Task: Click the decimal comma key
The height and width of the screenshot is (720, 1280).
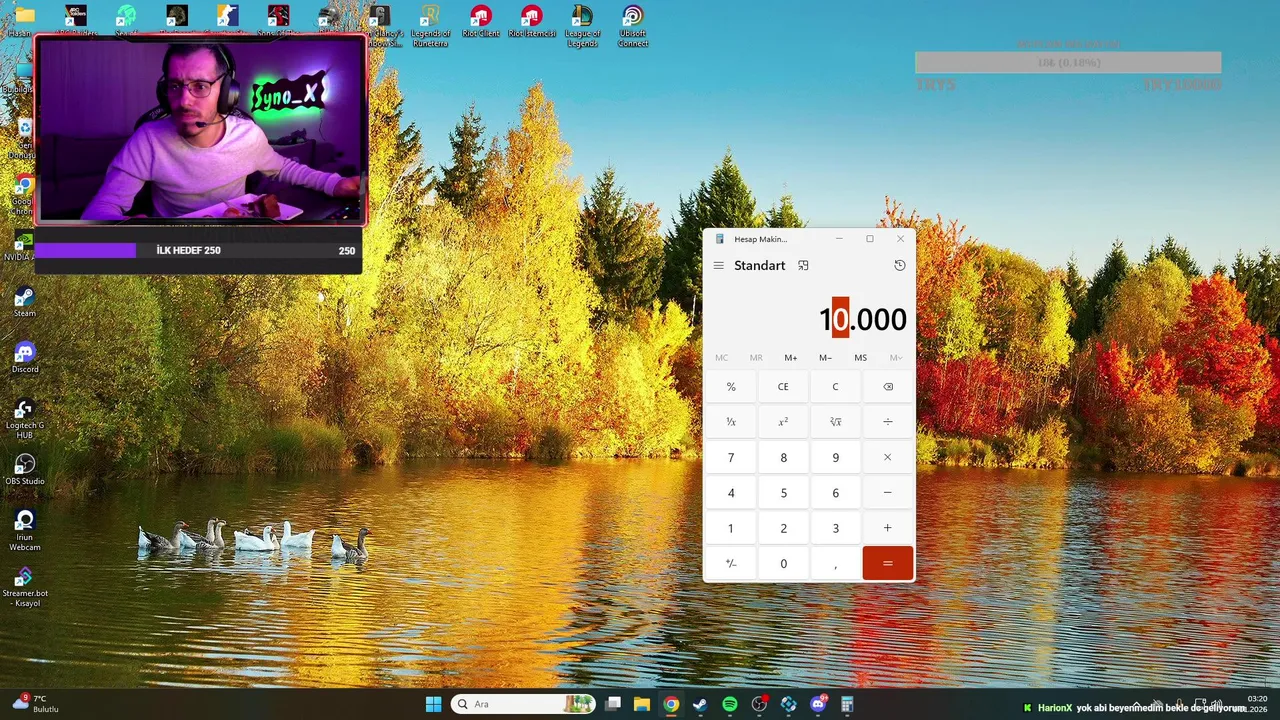Action: pos(835,563)
